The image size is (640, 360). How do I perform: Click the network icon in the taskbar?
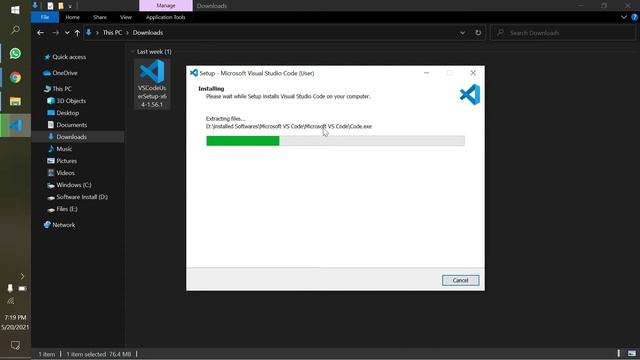pyautogui.click(x=11, y=301)
